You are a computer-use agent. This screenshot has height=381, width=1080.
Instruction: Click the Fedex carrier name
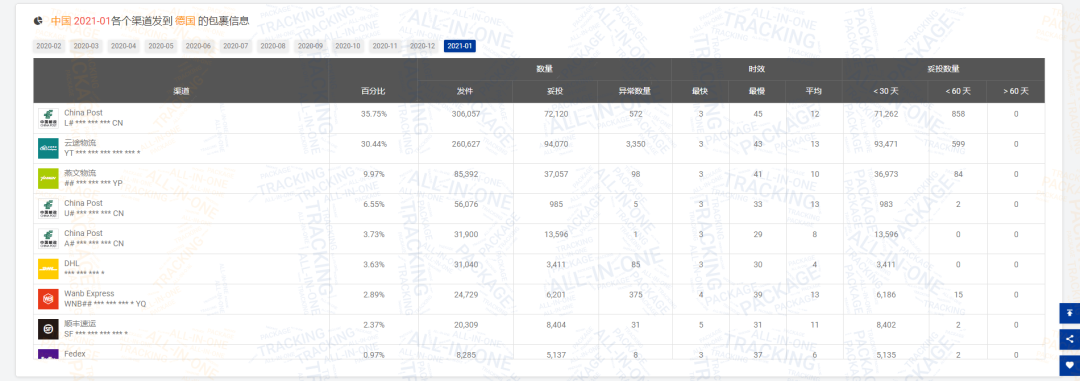point(74,354)
